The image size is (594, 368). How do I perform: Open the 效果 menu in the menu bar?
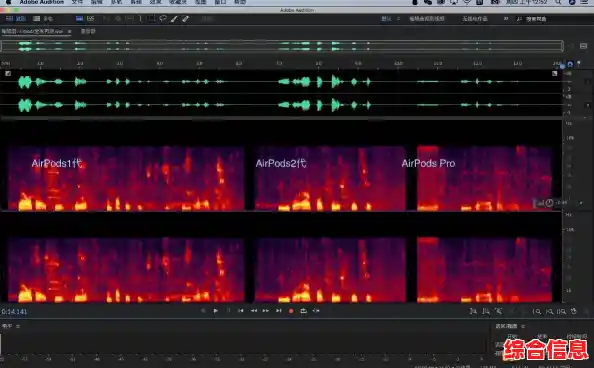click(x=156, y=2)
